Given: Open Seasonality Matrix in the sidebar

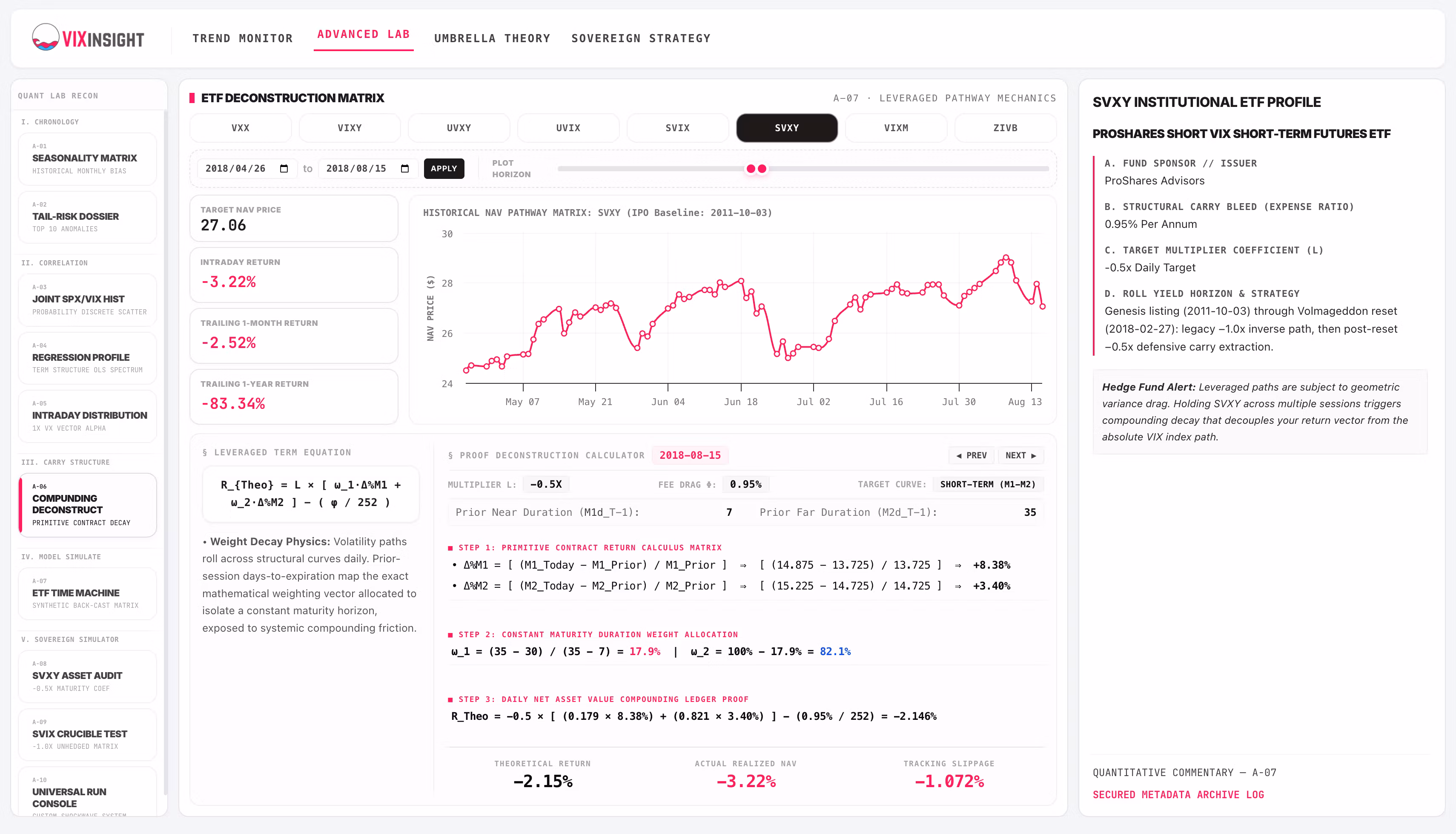Looking at the screenshot, I should 88,159.
